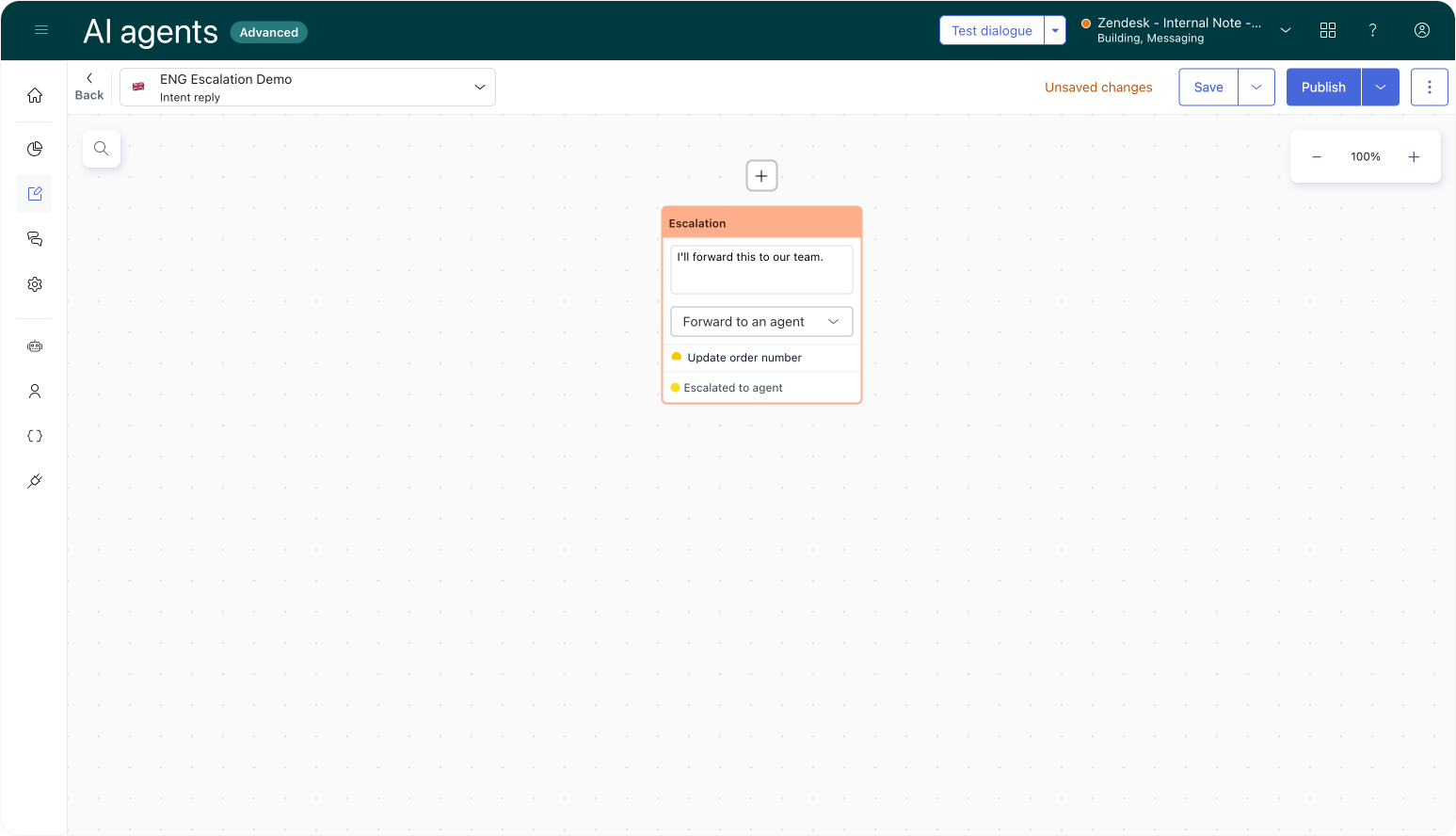Viewport: 1456px width, 836px height.
Task: Open the plug integrations icon
Action: tap(35, 481)
